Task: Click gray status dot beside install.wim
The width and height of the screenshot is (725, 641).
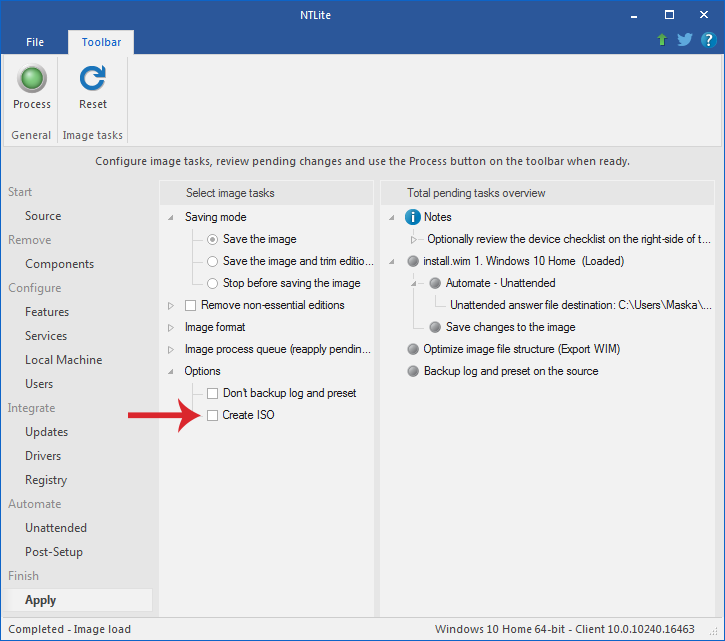Action: (x=413, y=261)
